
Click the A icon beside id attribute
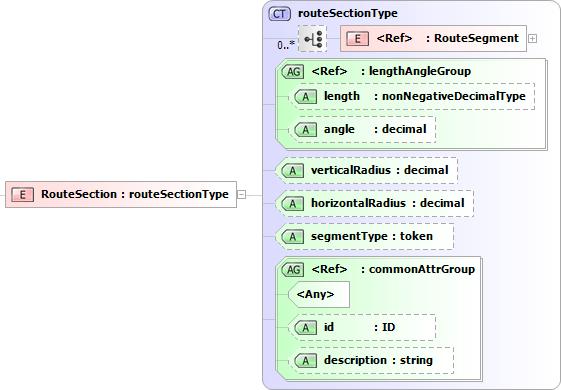305,327
